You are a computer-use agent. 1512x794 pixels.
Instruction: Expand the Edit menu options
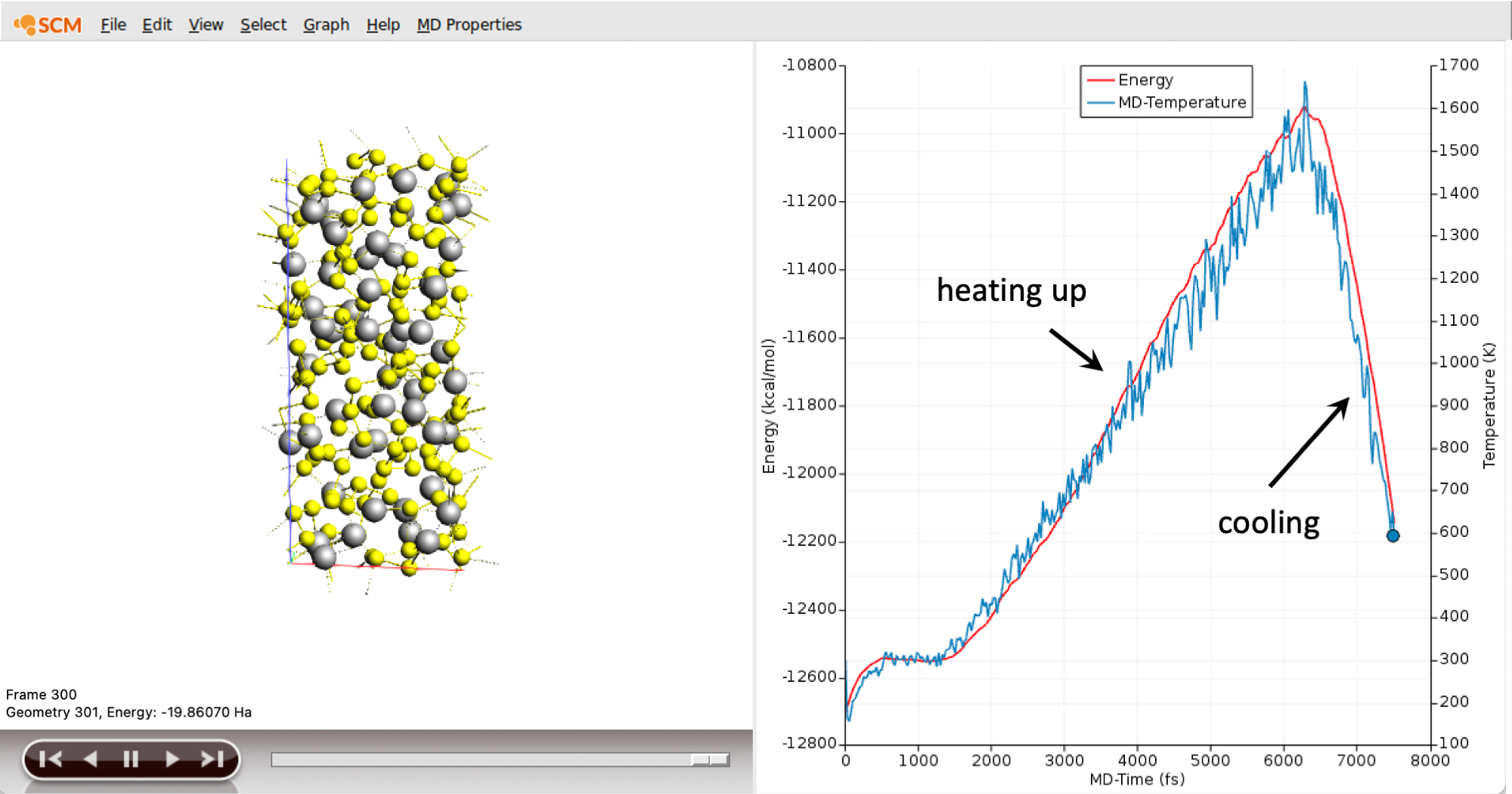pyautogui.click(x=156, y=24)
